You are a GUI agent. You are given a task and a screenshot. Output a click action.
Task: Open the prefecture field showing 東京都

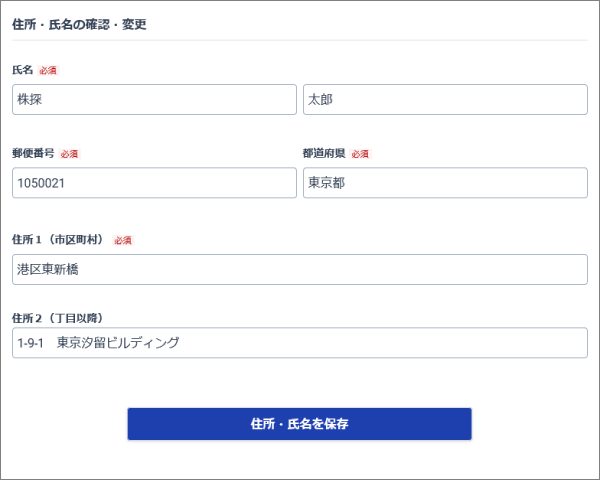444,183
